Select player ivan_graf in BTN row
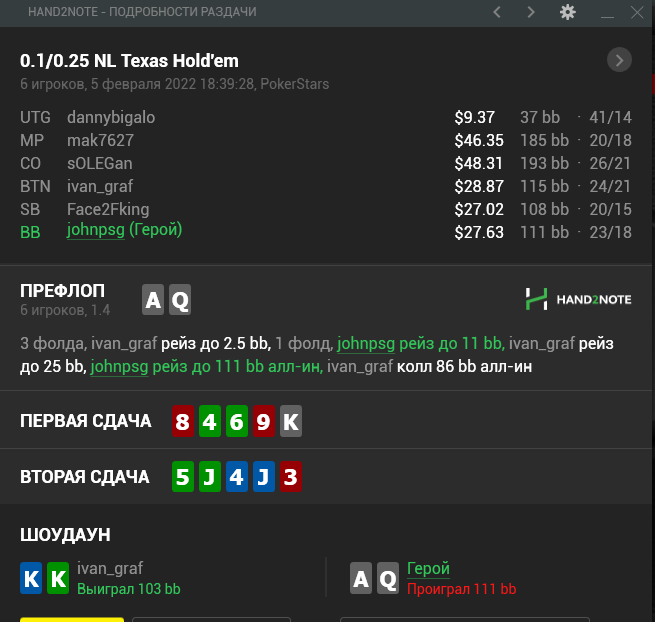The width and height of the screenshot is (655, 622). (x=100, y=186)
